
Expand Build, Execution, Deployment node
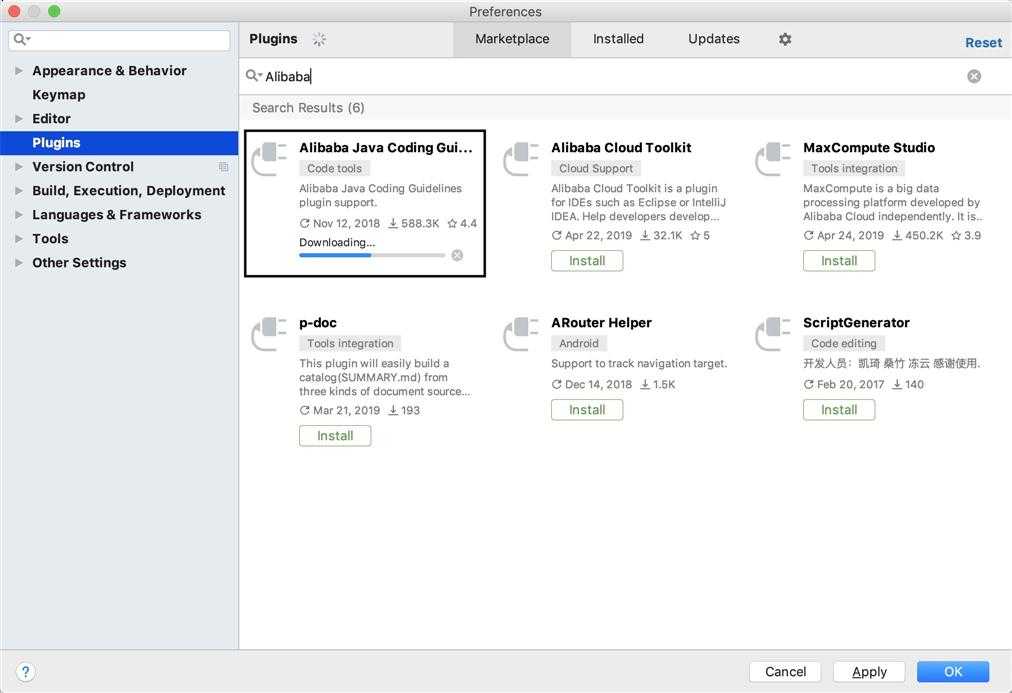[x=19, y=190]
